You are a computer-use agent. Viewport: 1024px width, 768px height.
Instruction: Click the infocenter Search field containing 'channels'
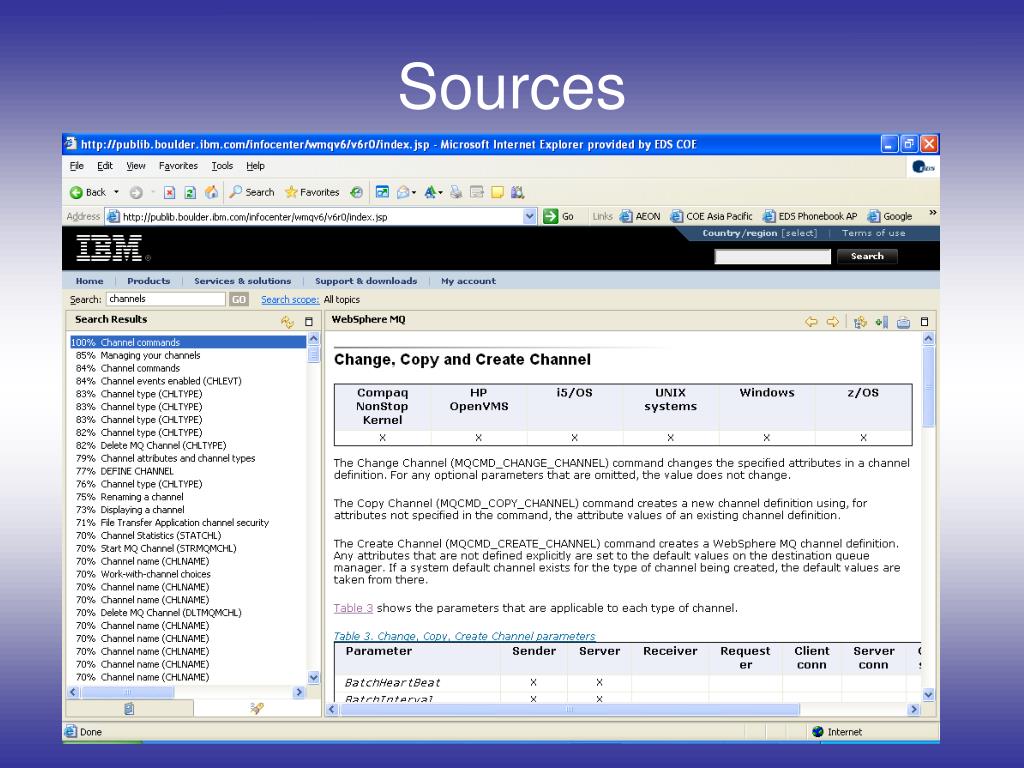pyautogui.click(x=166, y=299)
